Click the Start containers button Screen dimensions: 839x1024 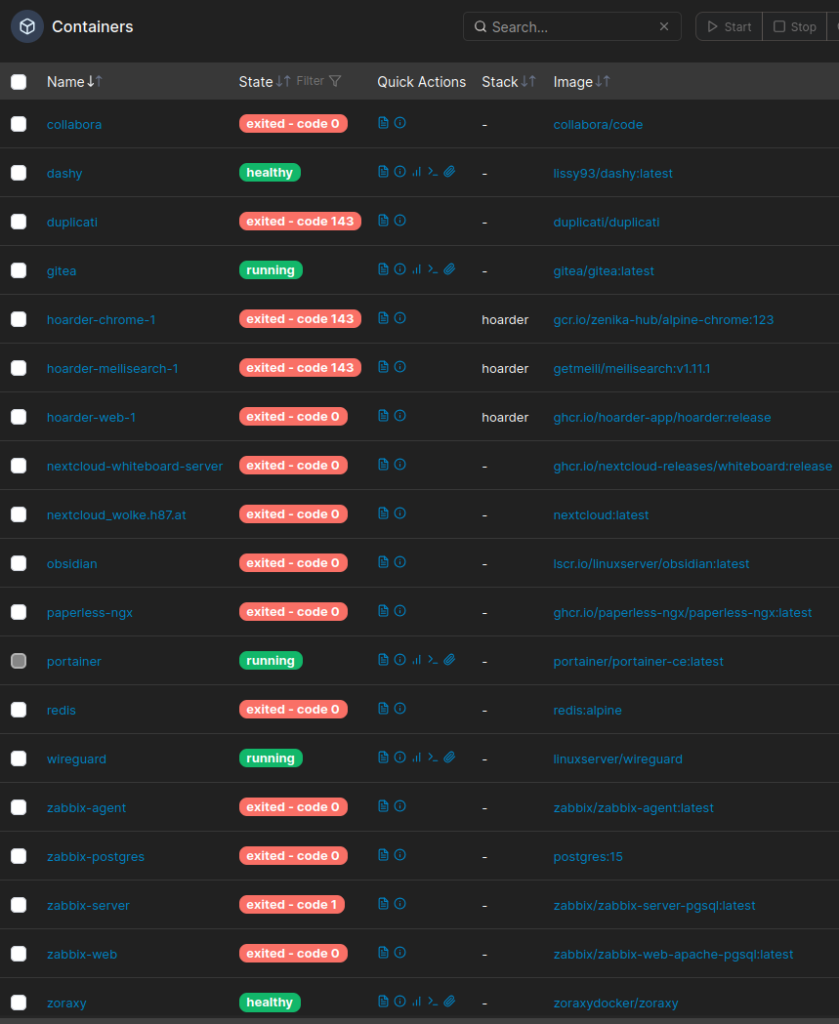(729, 27)
